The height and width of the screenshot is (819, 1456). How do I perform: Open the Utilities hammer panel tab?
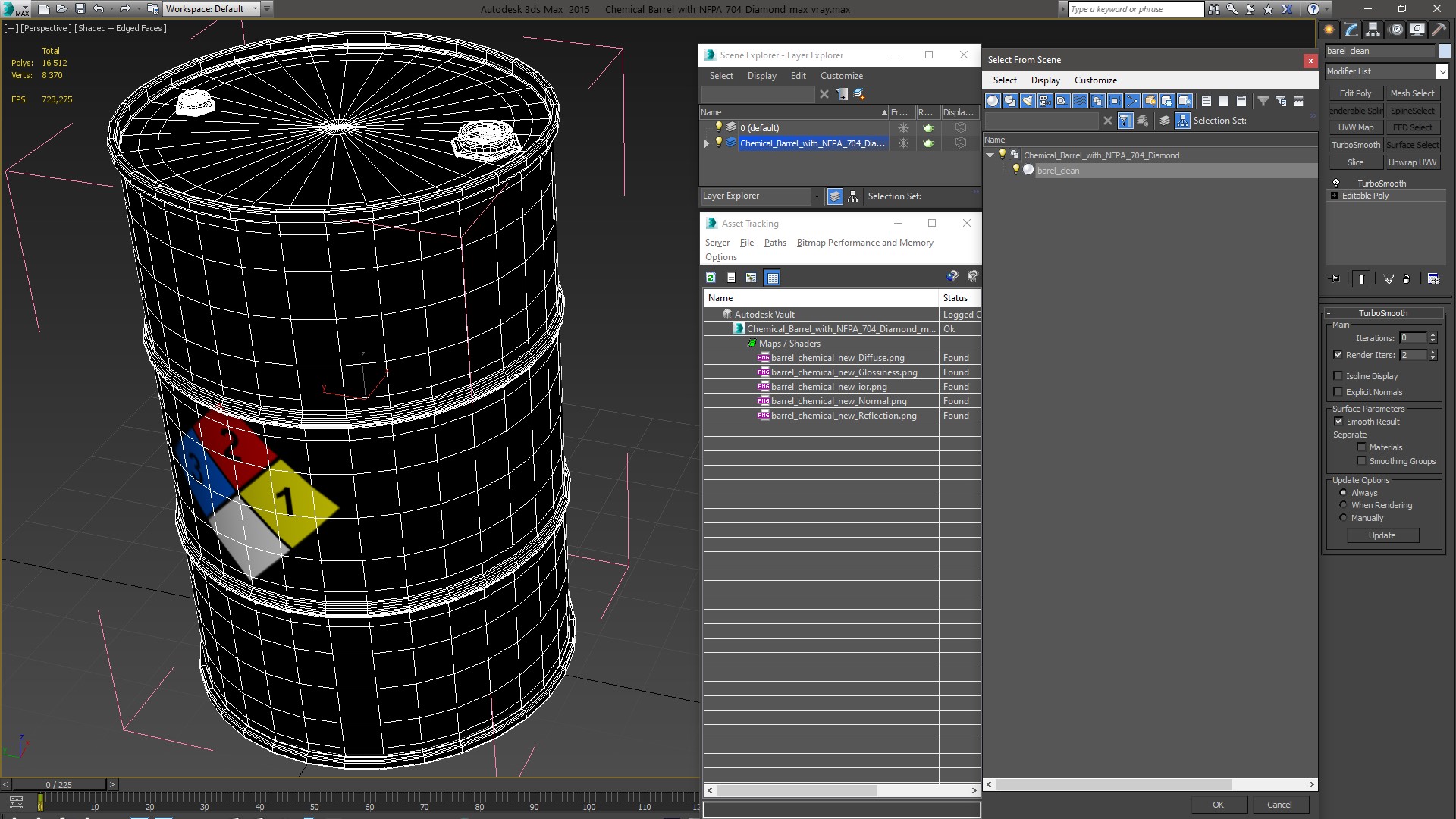pyautogui.click(x=1439, y=30)
